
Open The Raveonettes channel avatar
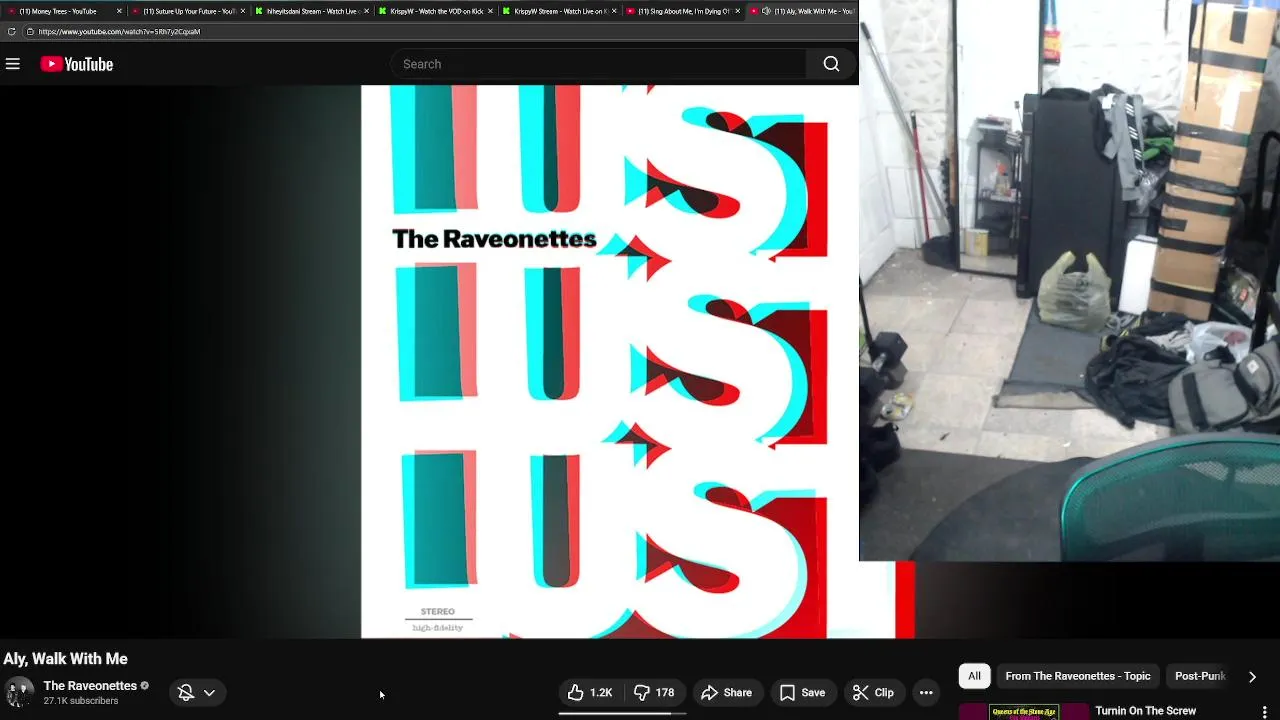pyautogui.click(x=19, y=692)
